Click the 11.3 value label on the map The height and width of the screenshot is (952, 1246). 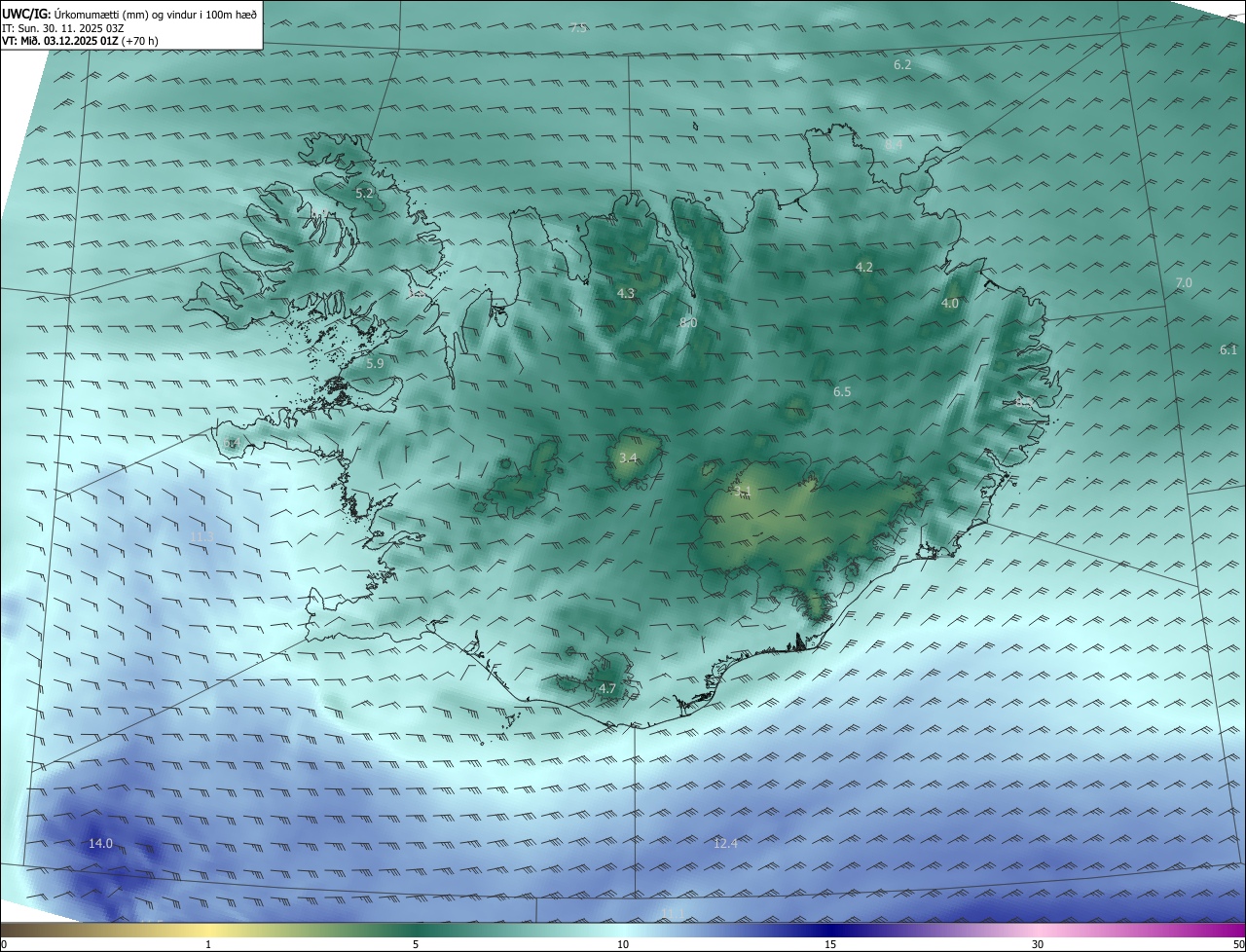pos(202,536)
